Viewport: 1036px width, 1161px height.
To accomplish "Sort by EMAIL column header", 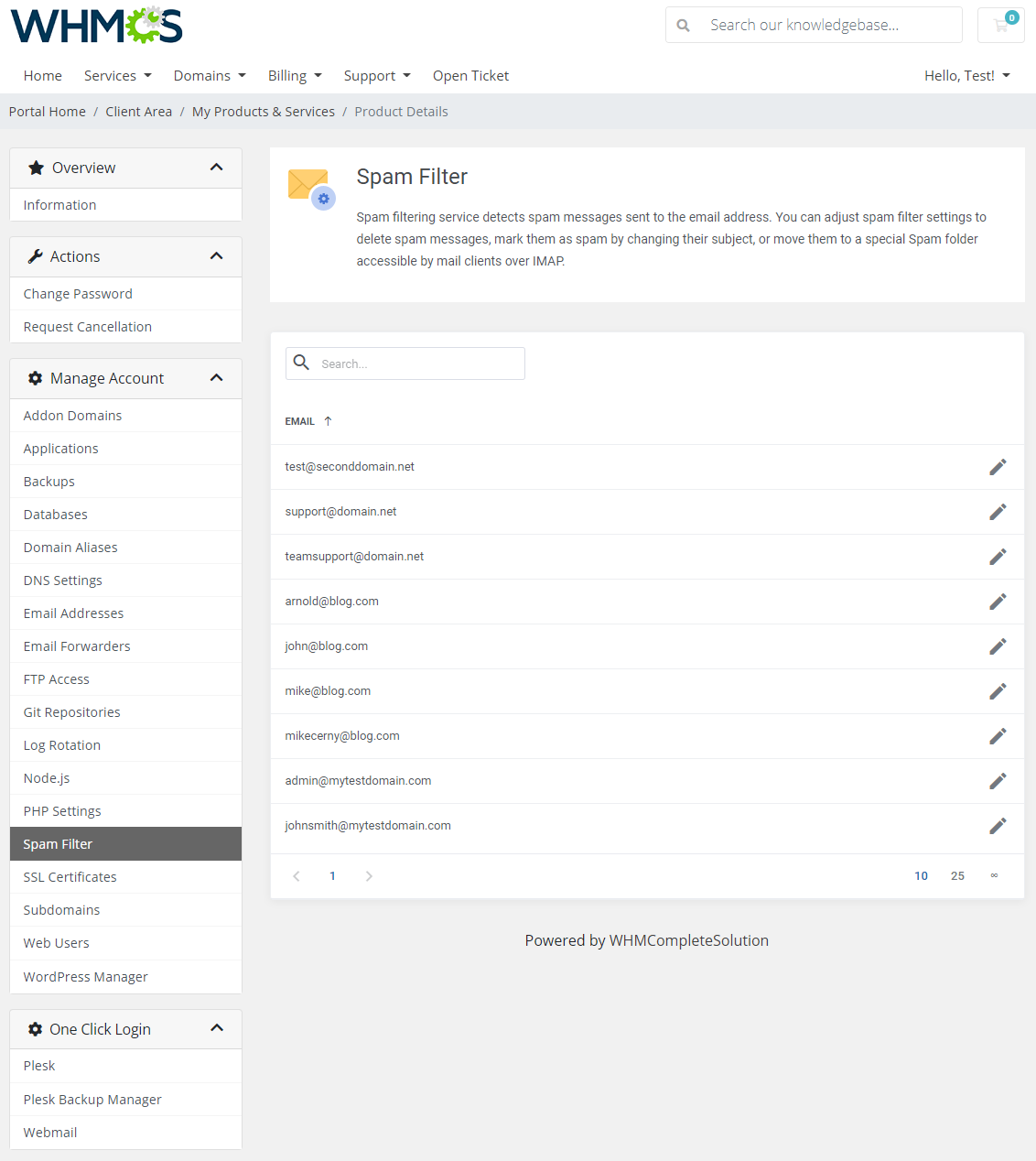I will pyautogui.click(x=299, y=421).
